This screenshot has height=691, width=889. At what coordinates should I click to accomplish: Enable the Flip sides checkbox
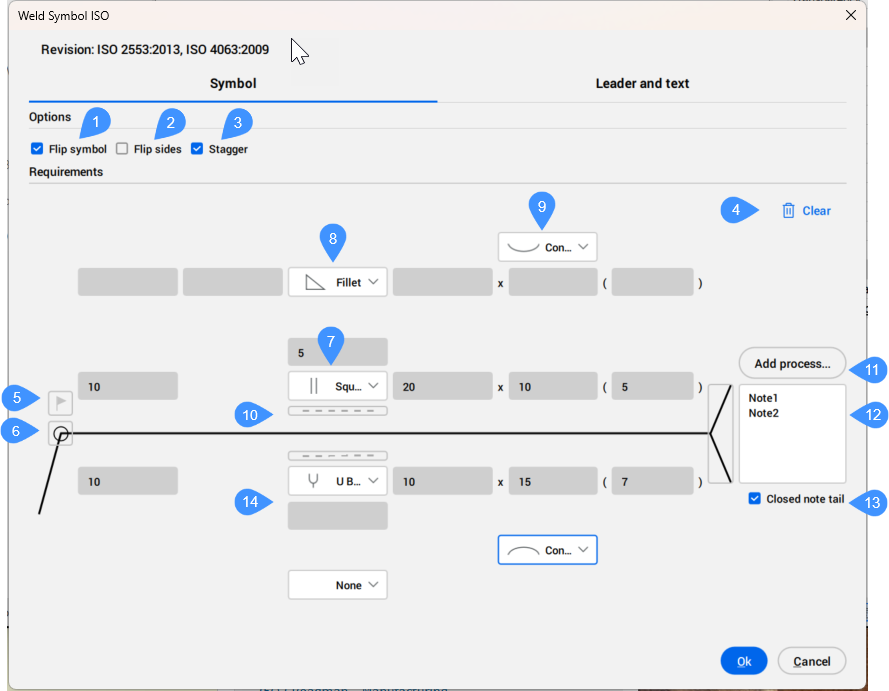122,149
